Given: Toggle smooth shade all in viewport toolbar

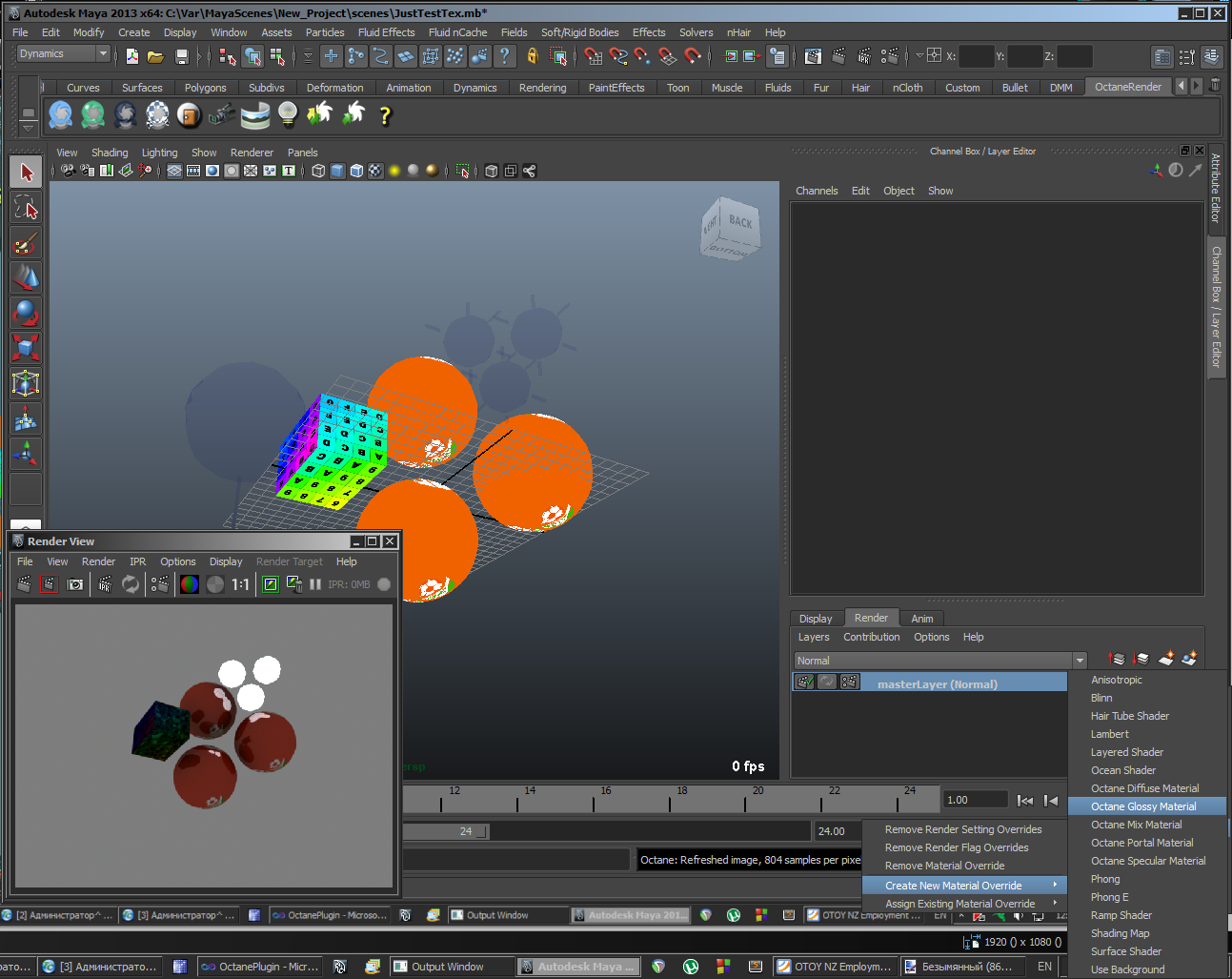Looking at the screenshot, I should click(337, 171).
